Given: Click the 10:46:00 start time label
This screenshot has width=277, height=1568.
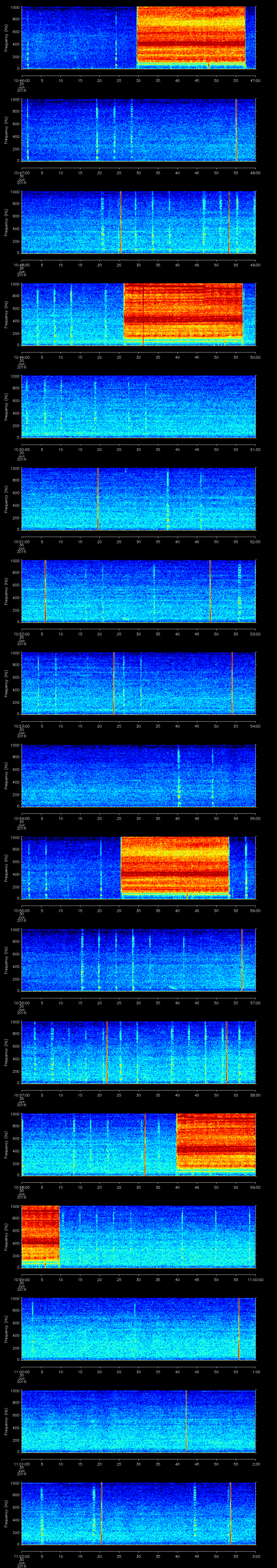Looking at the screenshot, I should point(22,80).
